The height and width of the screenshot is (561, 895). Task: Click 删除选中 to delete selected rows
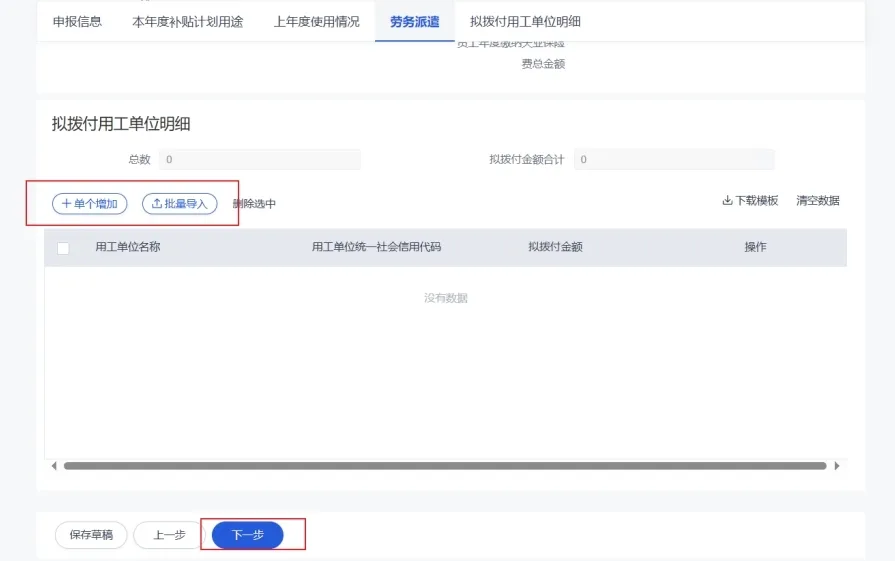coord(254,204)
